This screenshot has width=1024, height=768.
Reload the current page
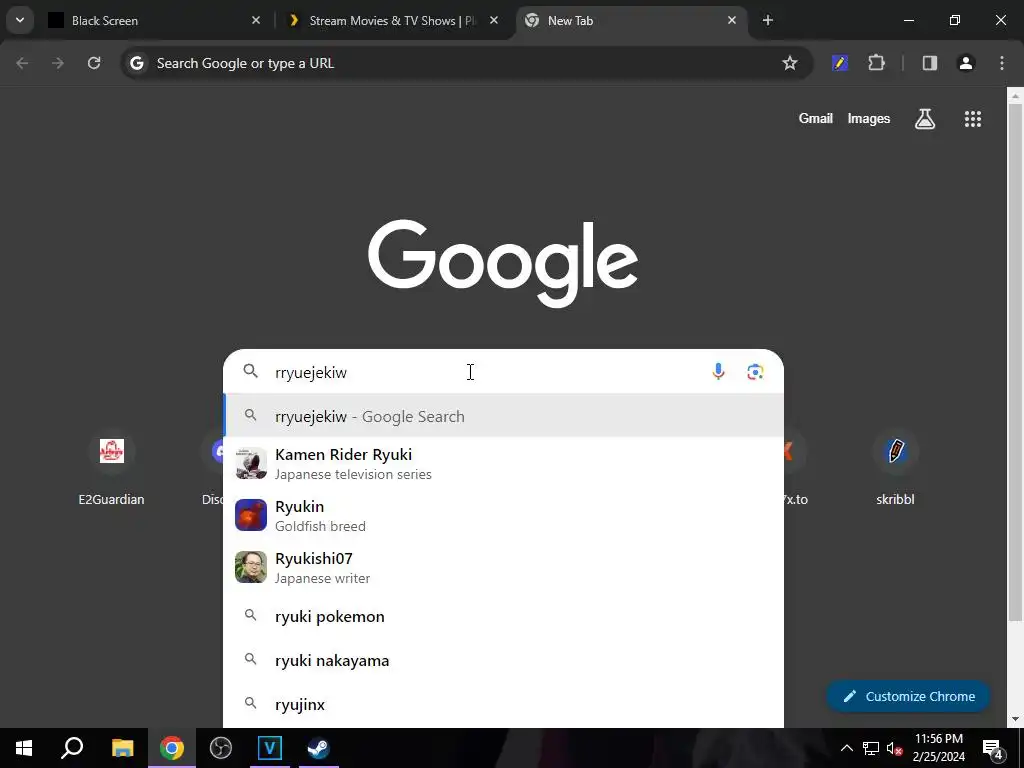tap(94, 63)
